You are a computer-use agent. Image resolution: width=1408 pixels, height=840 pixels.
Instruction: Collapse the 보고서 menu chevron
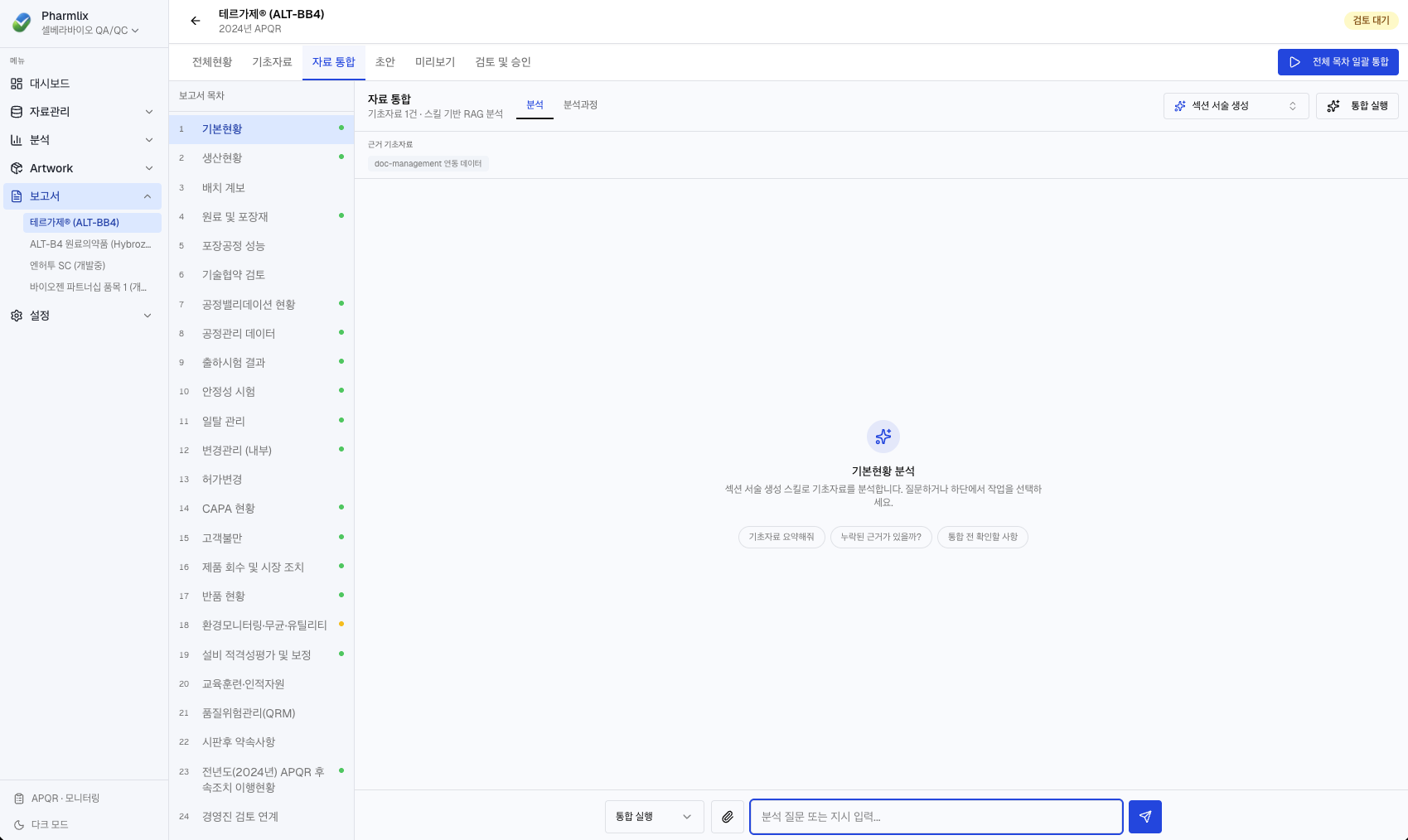[x=148, y=196]
